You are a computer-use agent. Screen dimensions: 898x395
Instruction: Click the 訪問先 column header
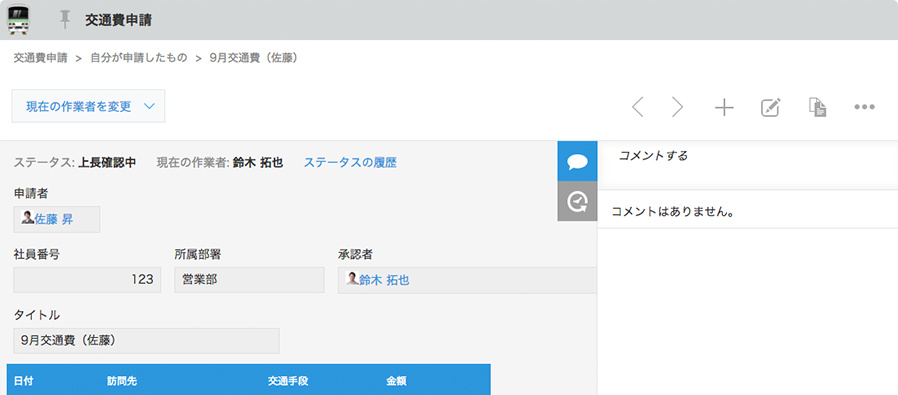(x=121, y=381)
